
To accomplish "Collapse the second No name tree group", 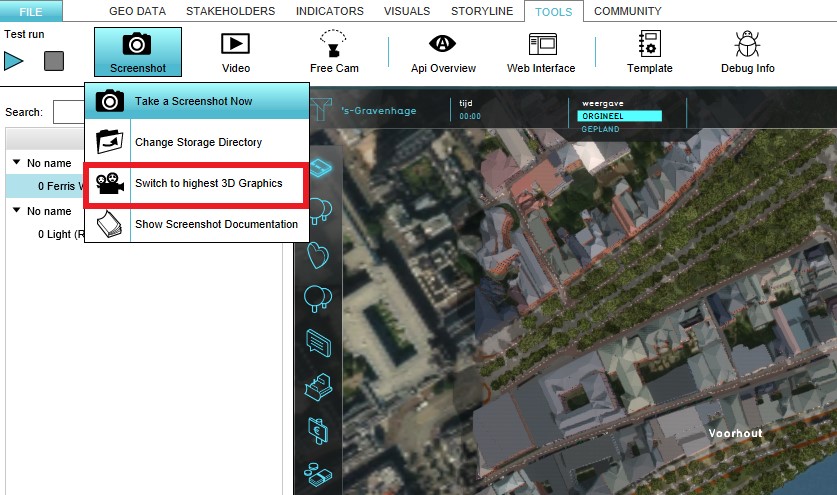I will [17, 211].
